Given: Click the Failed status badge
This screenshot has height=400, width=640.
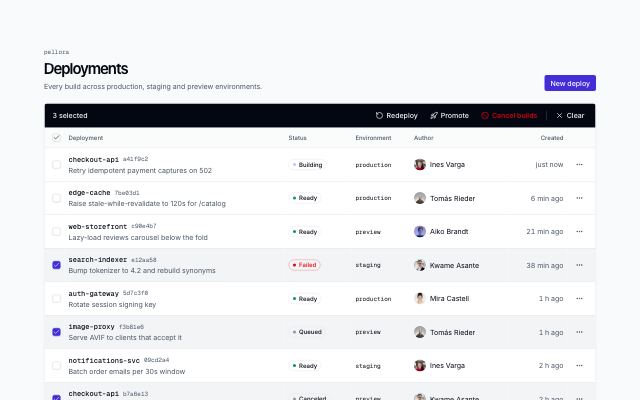Looking at the screenshot, I should (x=304, y=265).
